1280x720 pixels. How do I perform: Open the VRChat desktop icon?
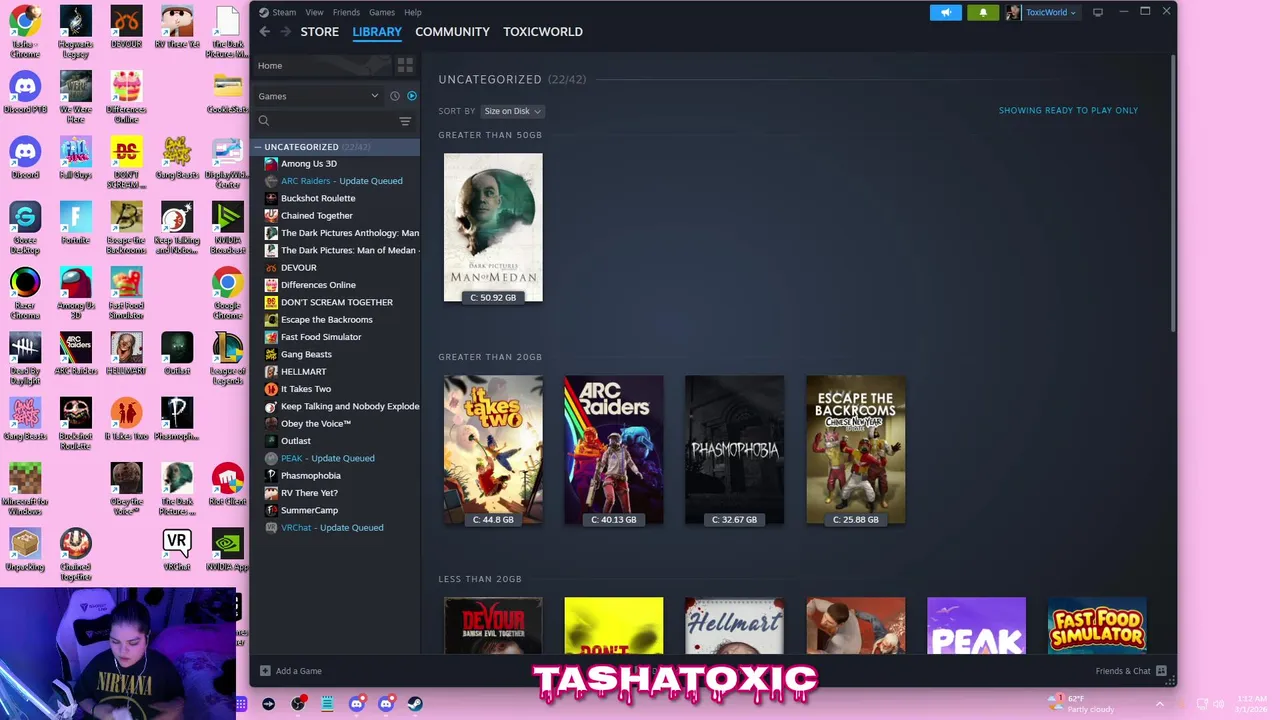pyautogui.click(x=176, y=549)
